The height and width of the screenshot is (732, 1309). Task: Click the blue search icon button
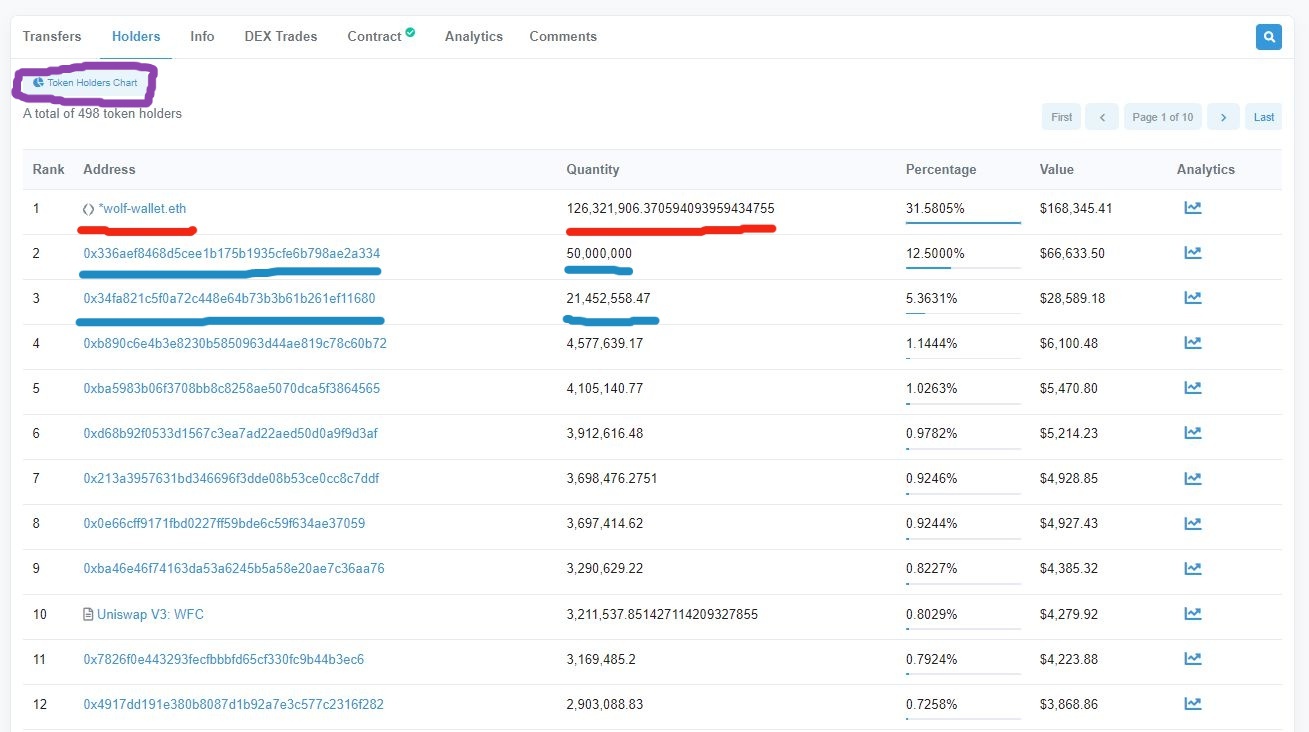pyautogui.click(x=1269, y=37)
